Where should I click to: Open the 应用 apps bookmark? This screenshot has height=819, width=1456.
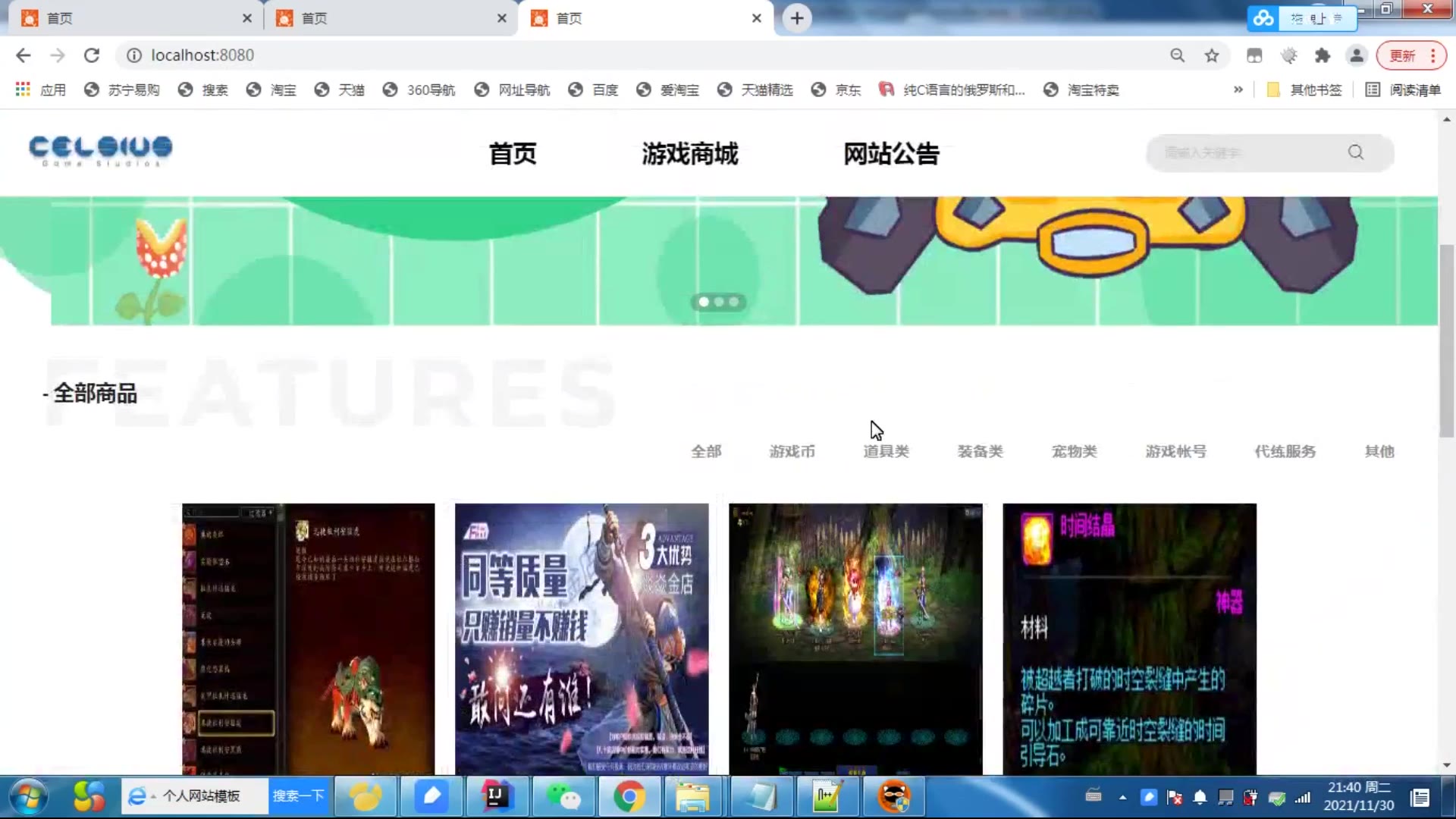point(41,89)
